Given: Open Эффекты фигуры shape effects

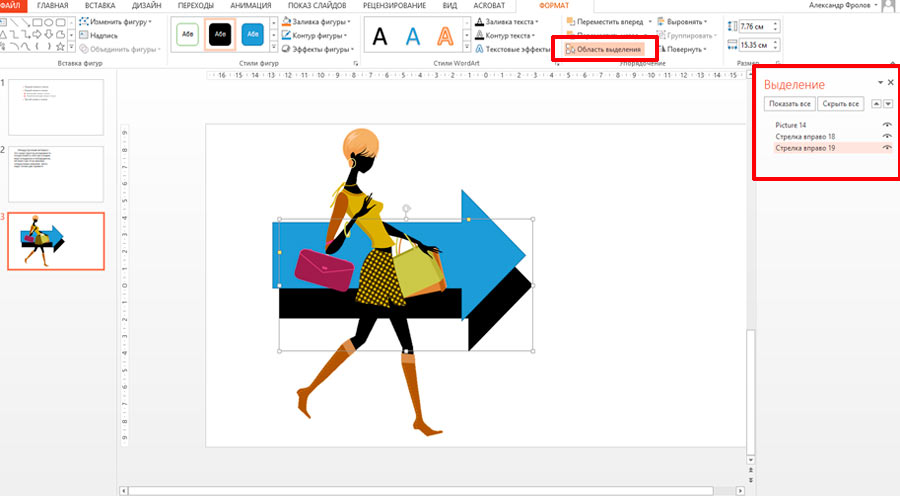Looking at the screenshot, I should [x=317, y=49].
